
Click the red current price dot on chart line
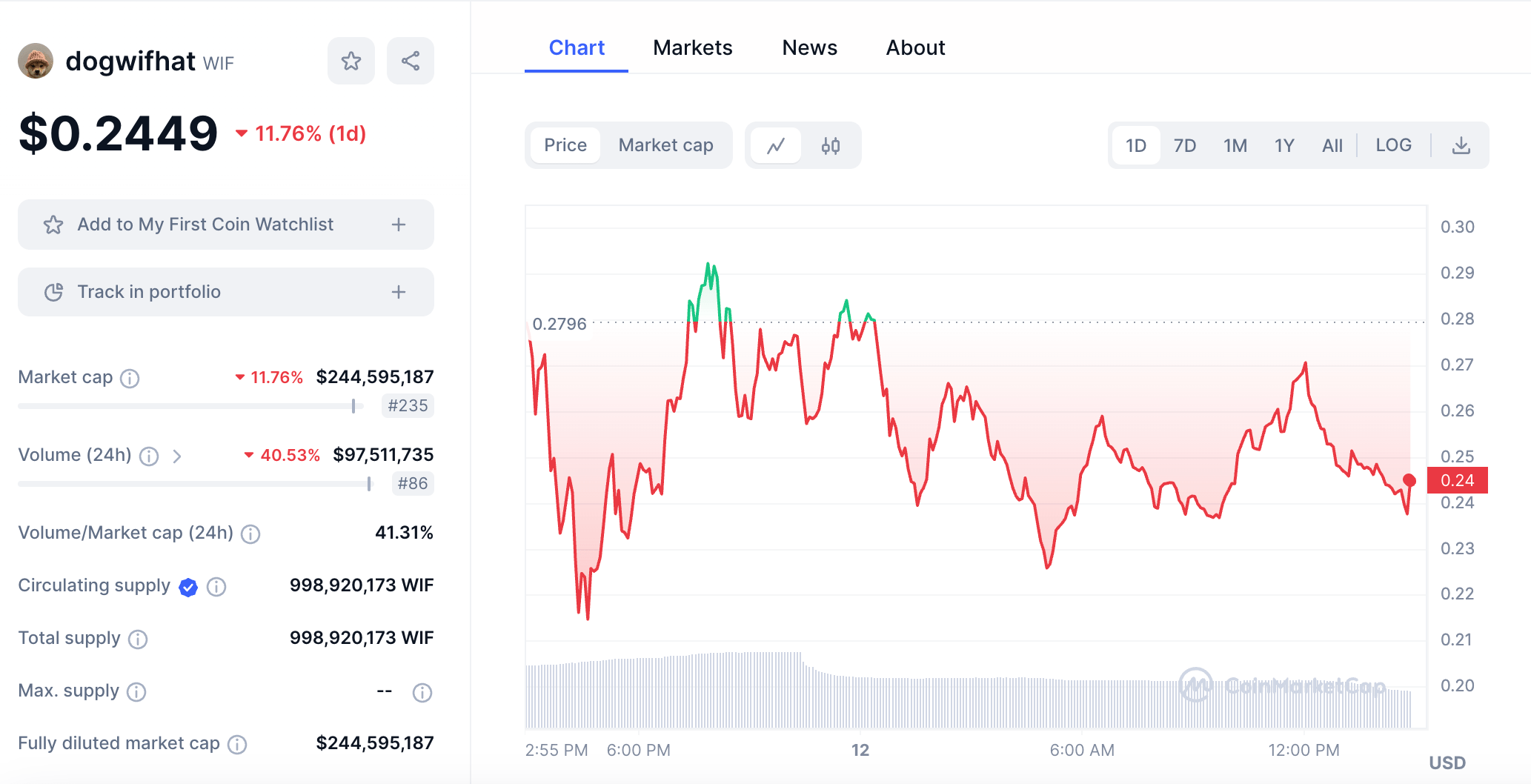[x=1409, y=481]
